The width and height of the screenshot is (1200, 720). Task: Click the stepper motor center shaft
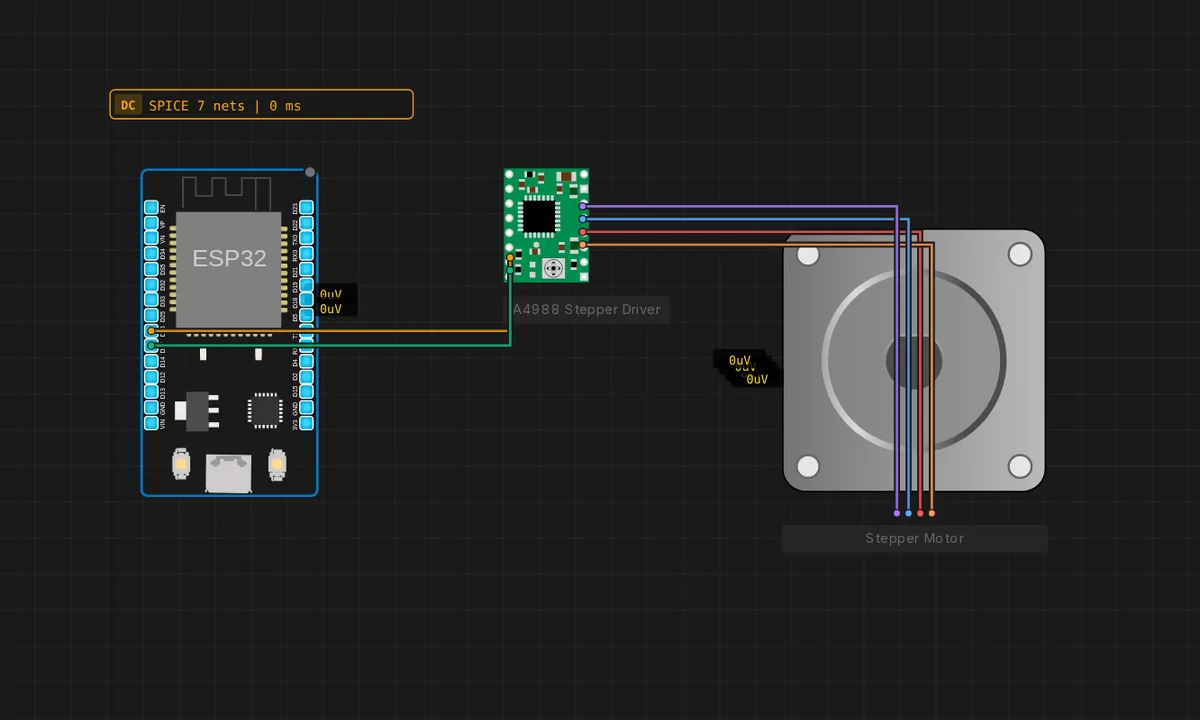click(914, 360)
